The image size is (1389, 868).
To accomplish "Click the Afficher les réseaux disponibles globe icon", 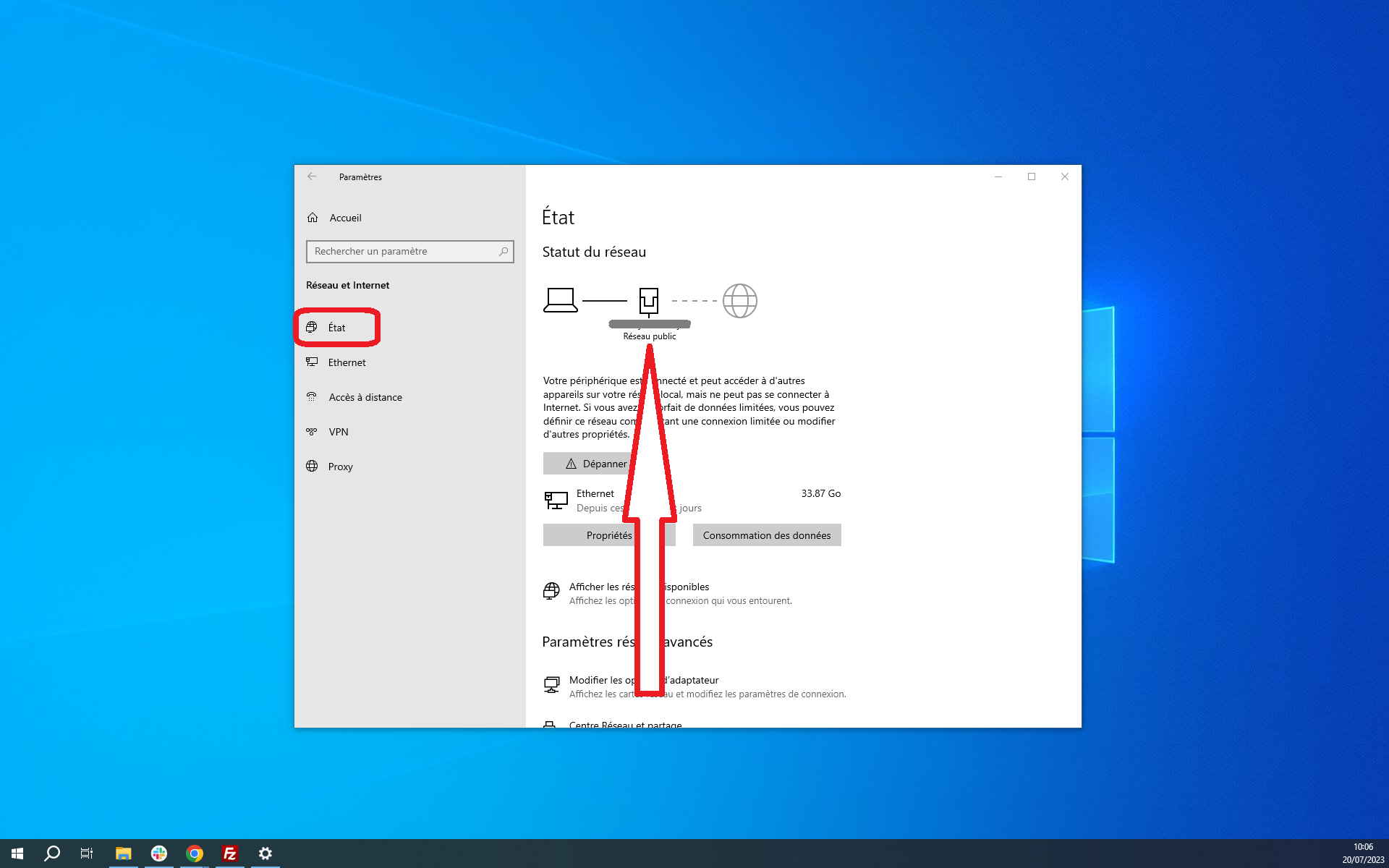I will point(552,591).
